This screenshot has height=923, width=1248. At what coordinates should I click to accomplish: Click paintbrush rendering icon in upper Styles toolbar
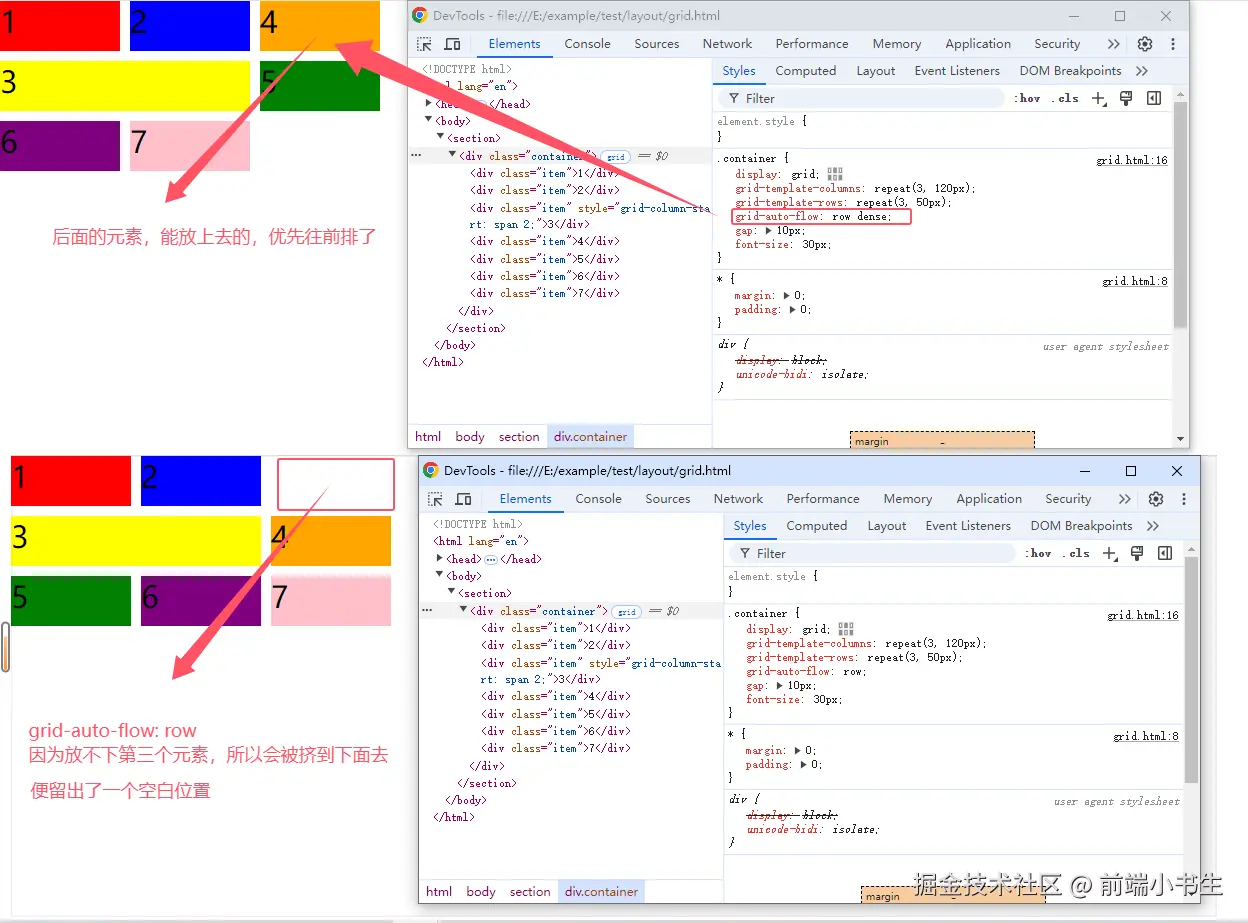(1126, 98)
